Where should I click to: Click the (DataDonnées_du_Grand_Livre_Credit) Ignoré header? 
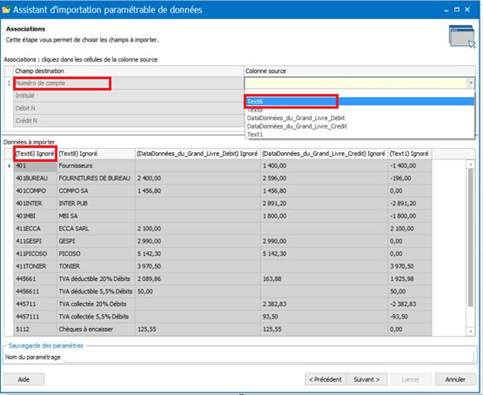[324, 154]
